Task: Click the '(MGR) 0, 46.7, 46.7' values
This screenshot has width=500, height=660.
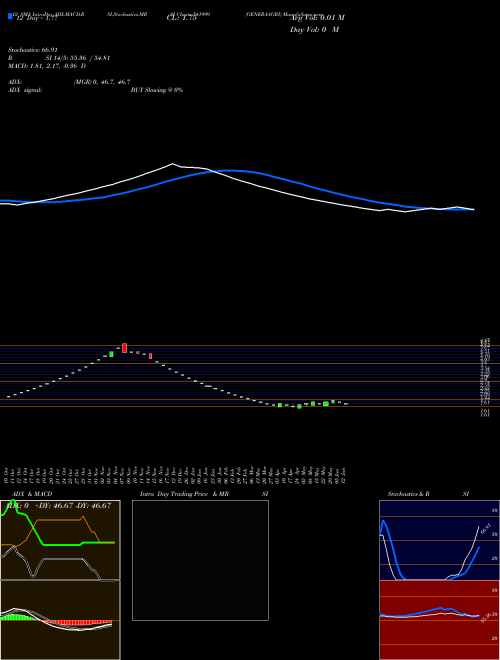Action: (x=102, y=82)
